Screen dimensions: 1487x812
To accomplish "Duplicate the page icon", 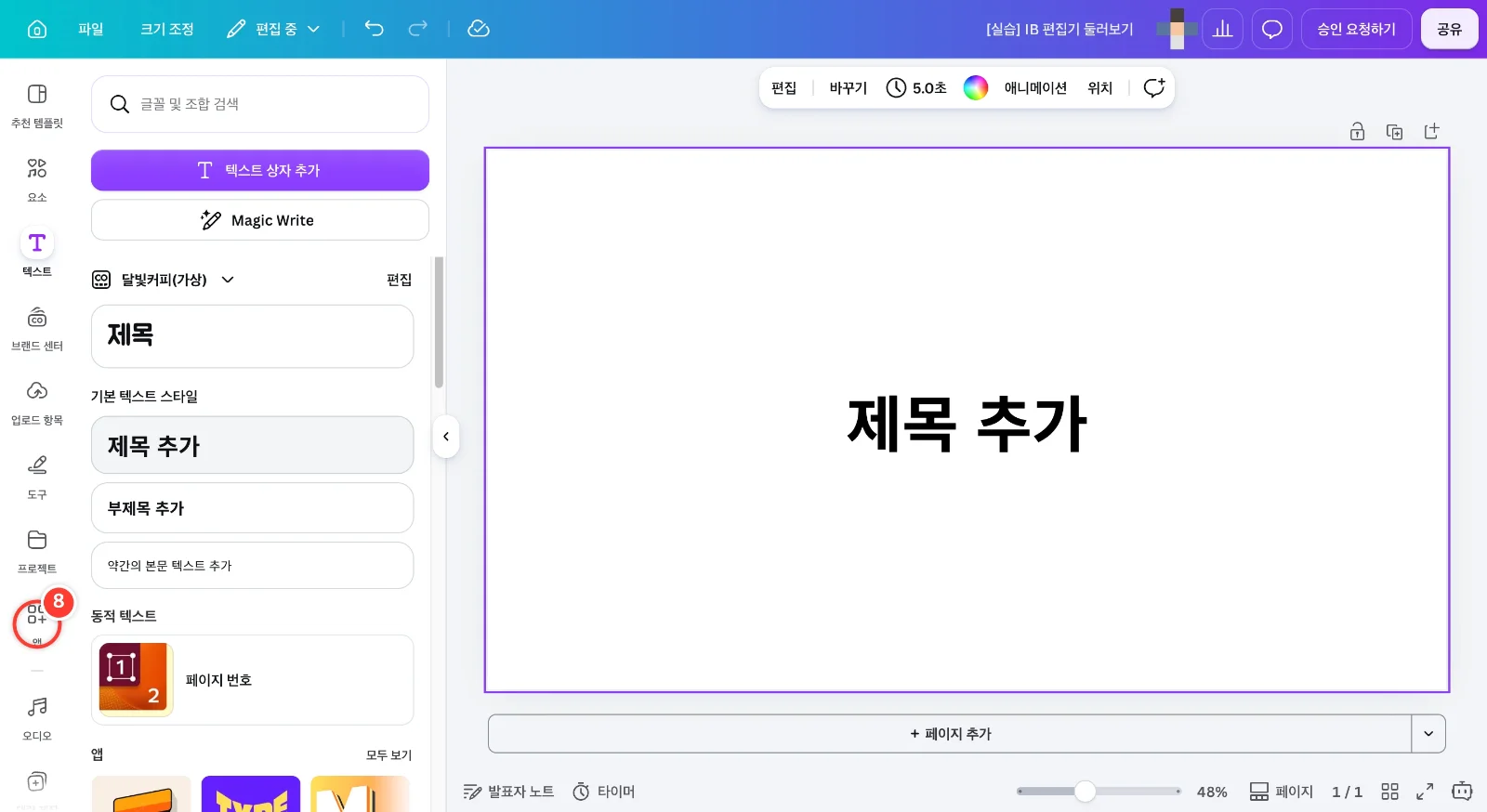I will pyautogui.click(x=1395, y=131).
